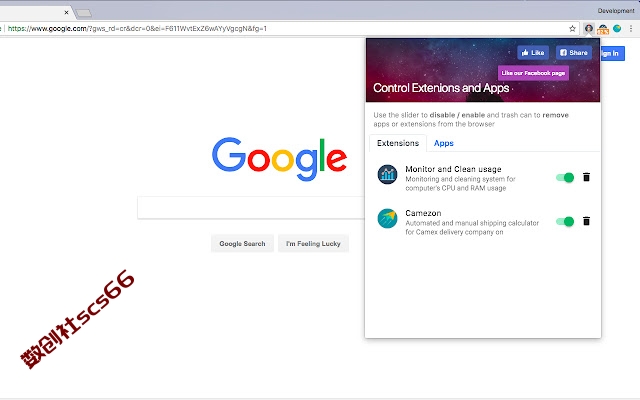Click the Google Search button
Image resolution: width=640 pixels, height=400 pixels.
(x=242, y=244)
